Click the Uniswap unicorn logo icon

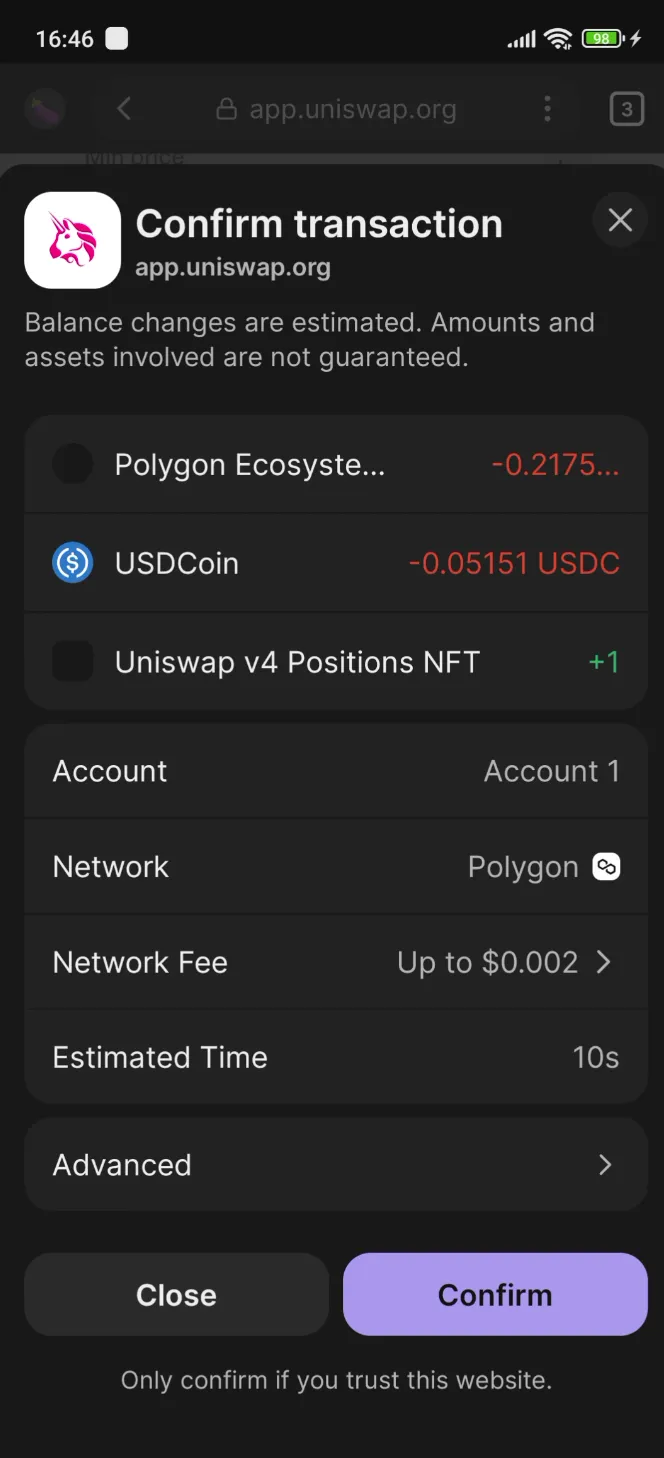pos(72,240)
